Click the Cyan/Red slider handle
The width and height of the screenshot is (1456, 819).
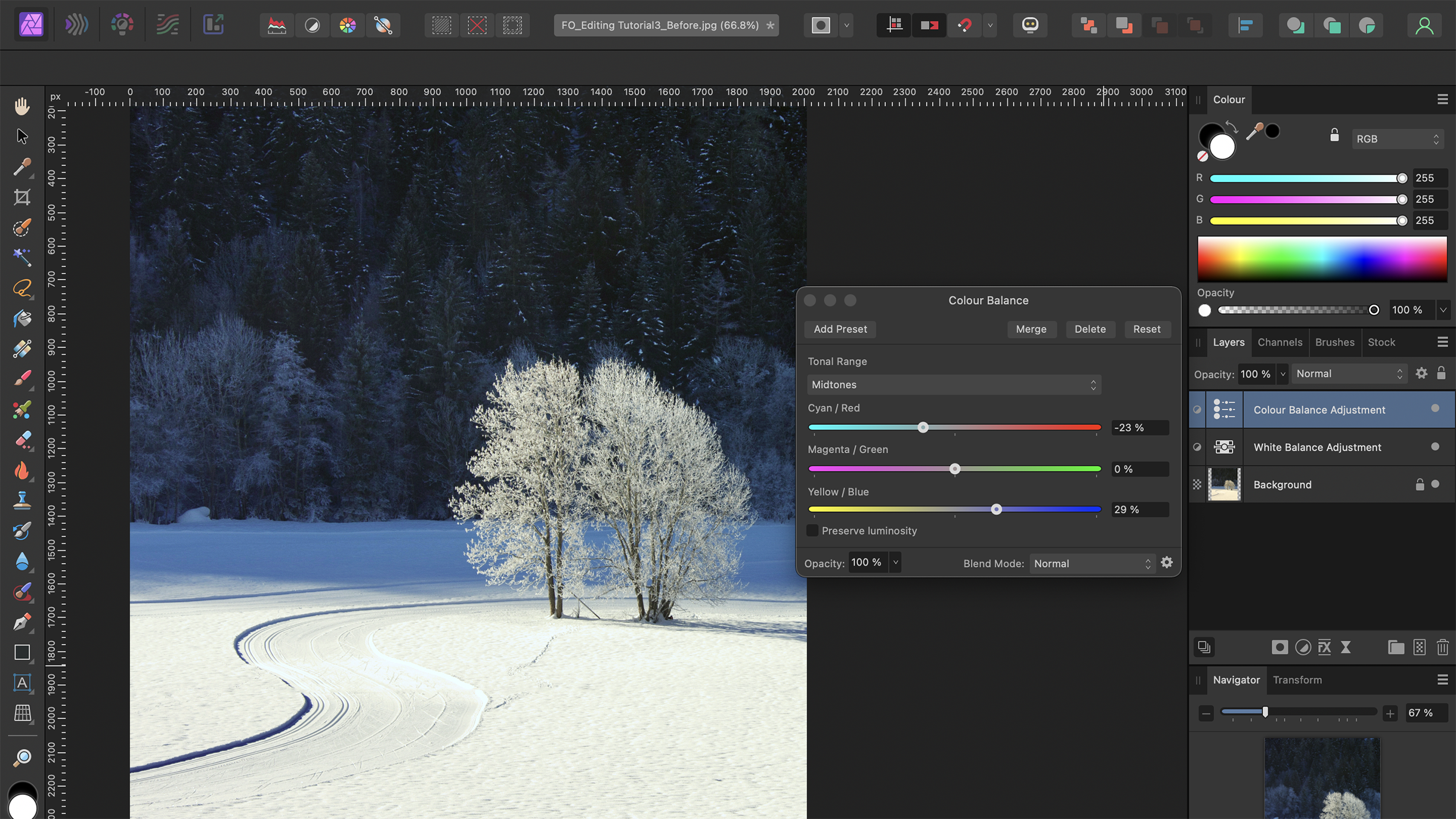(x=922, y=427)
